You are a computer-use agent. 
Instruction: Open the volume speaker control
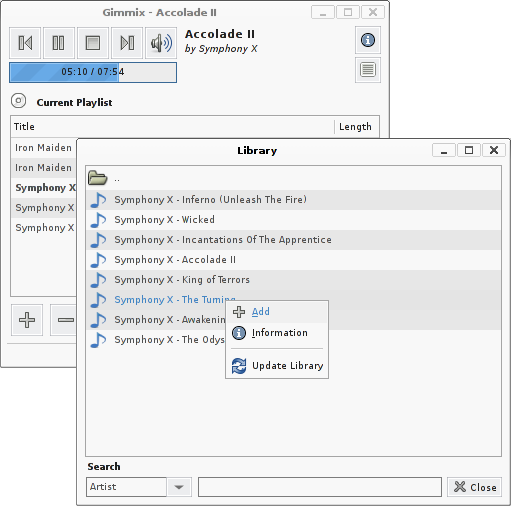(161, 43)
